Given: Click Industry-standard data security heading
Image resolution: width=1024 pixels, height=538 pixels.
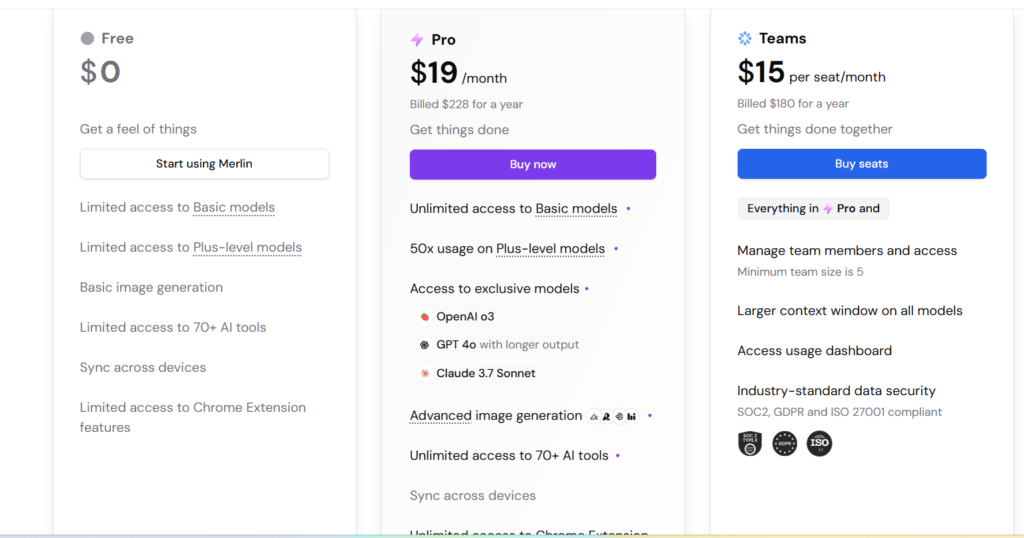Looking at the screenshot, I should [837, 391].
